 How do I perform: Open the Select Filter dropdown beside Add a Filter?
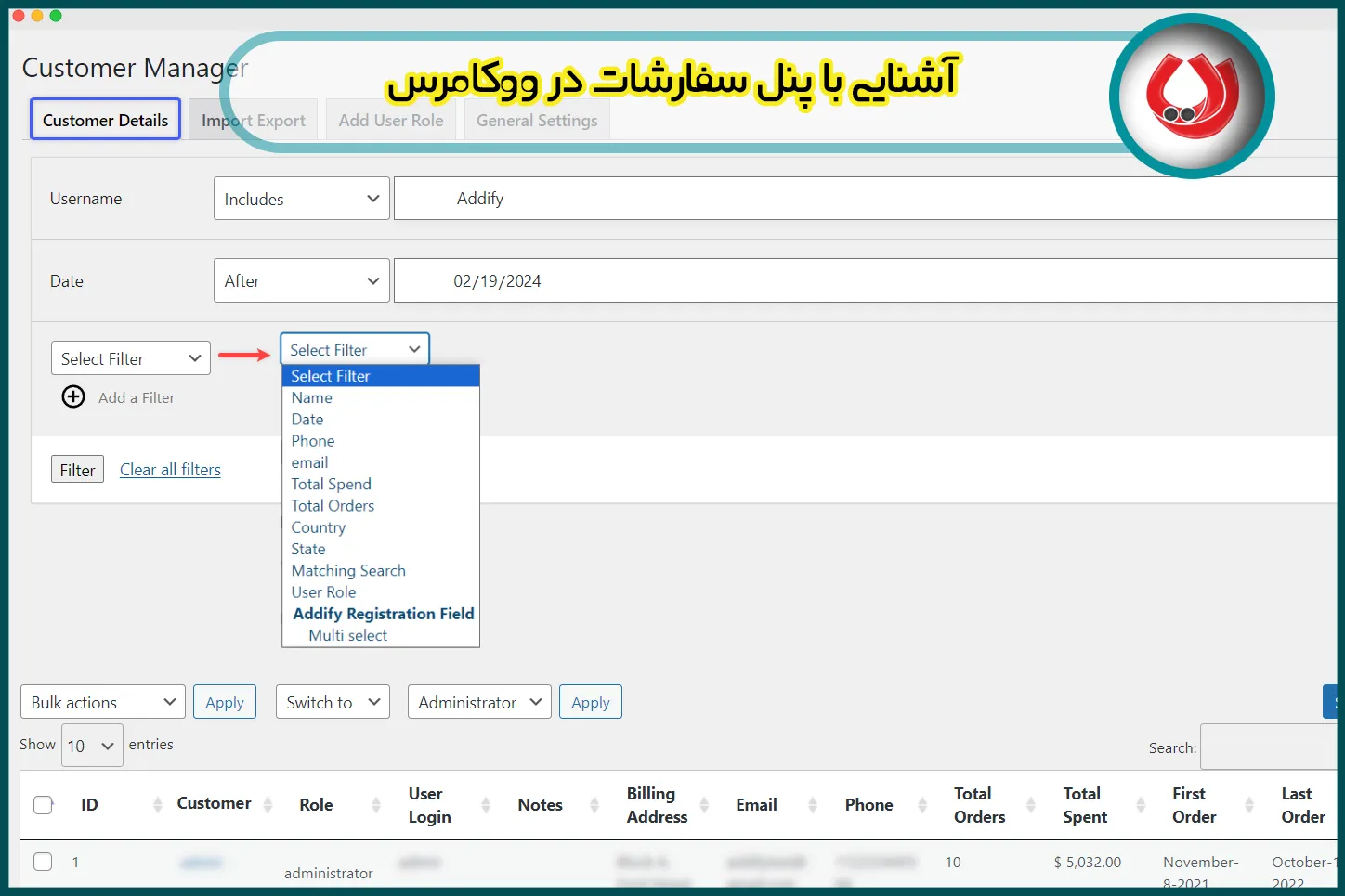(x=131, y=358)
